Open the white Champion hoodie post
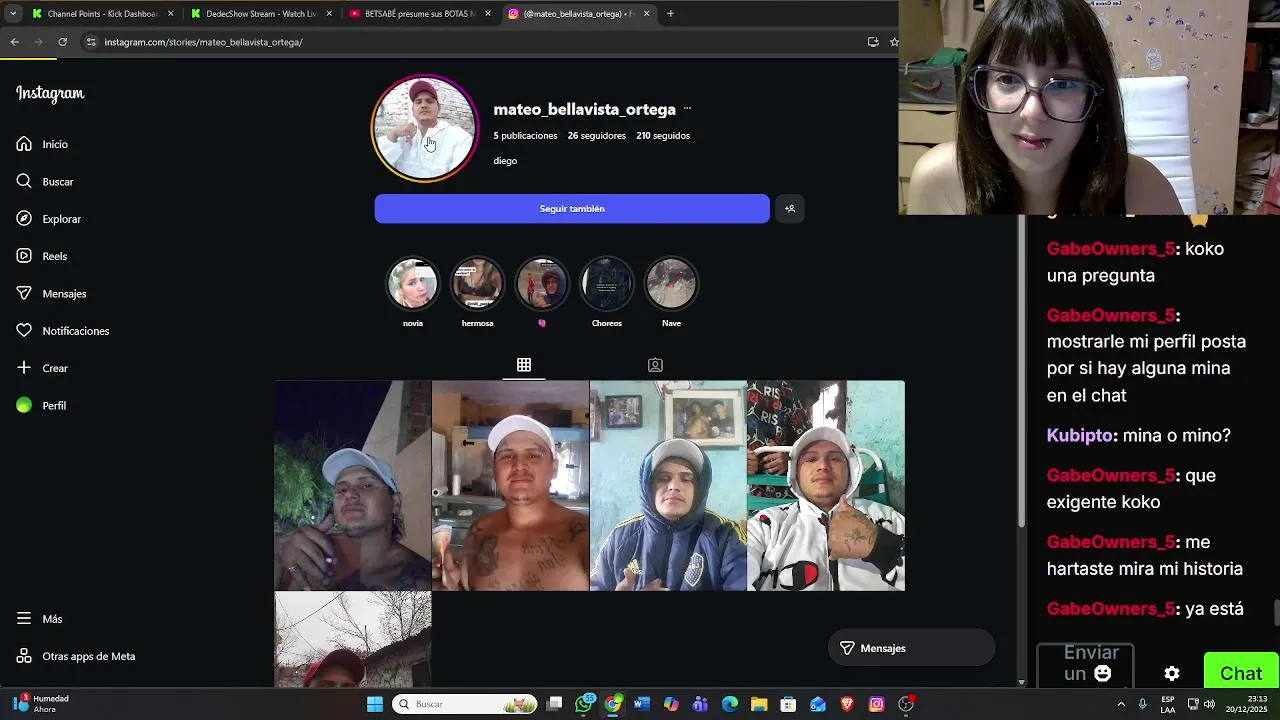Image resolution: width=1280 pixels, height=720 pixels. (826, 485)
